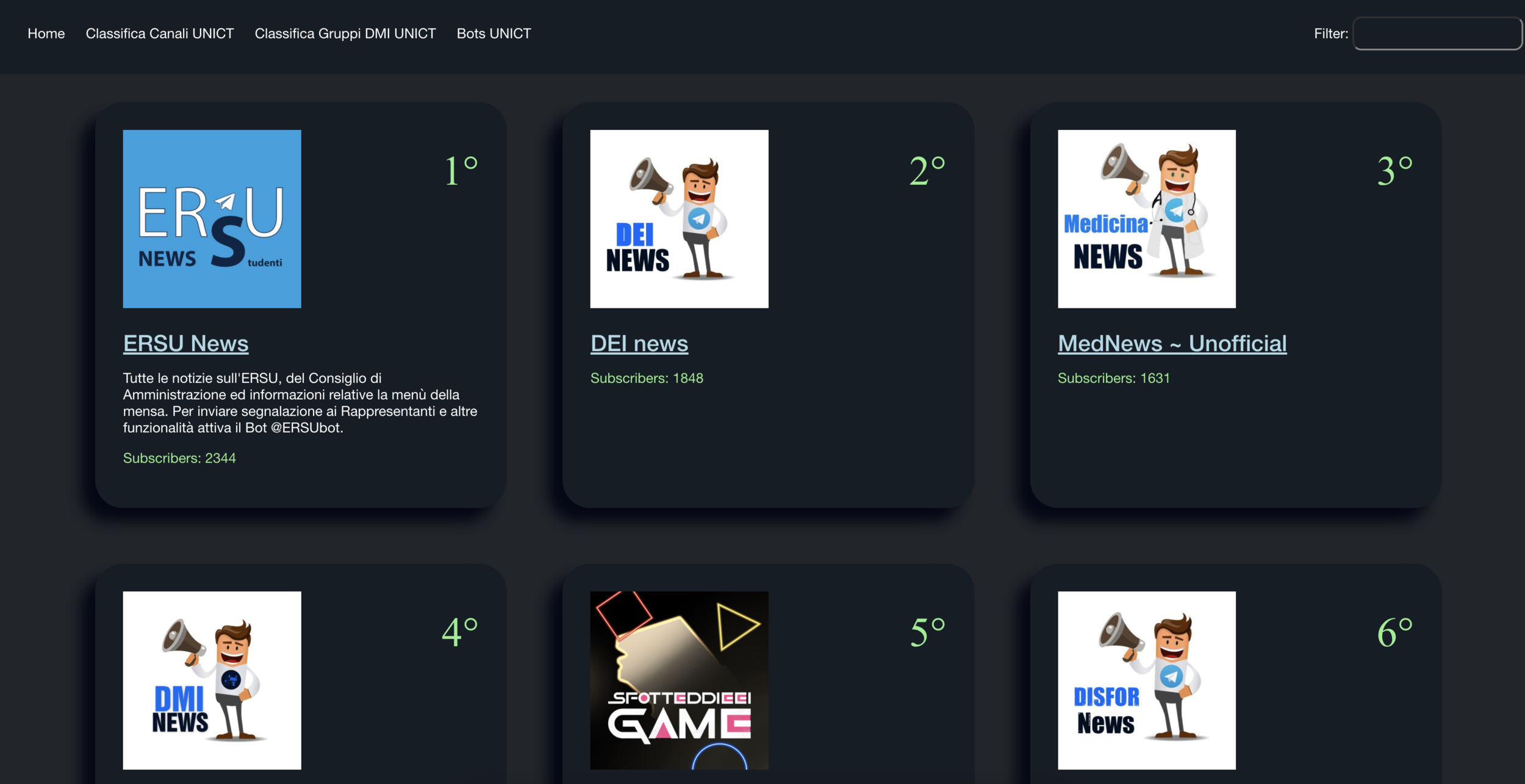Click the 3° rank number
The height and width of the screenshot is (784, 1525).
pyautogui.click(x=1394, y=170)
